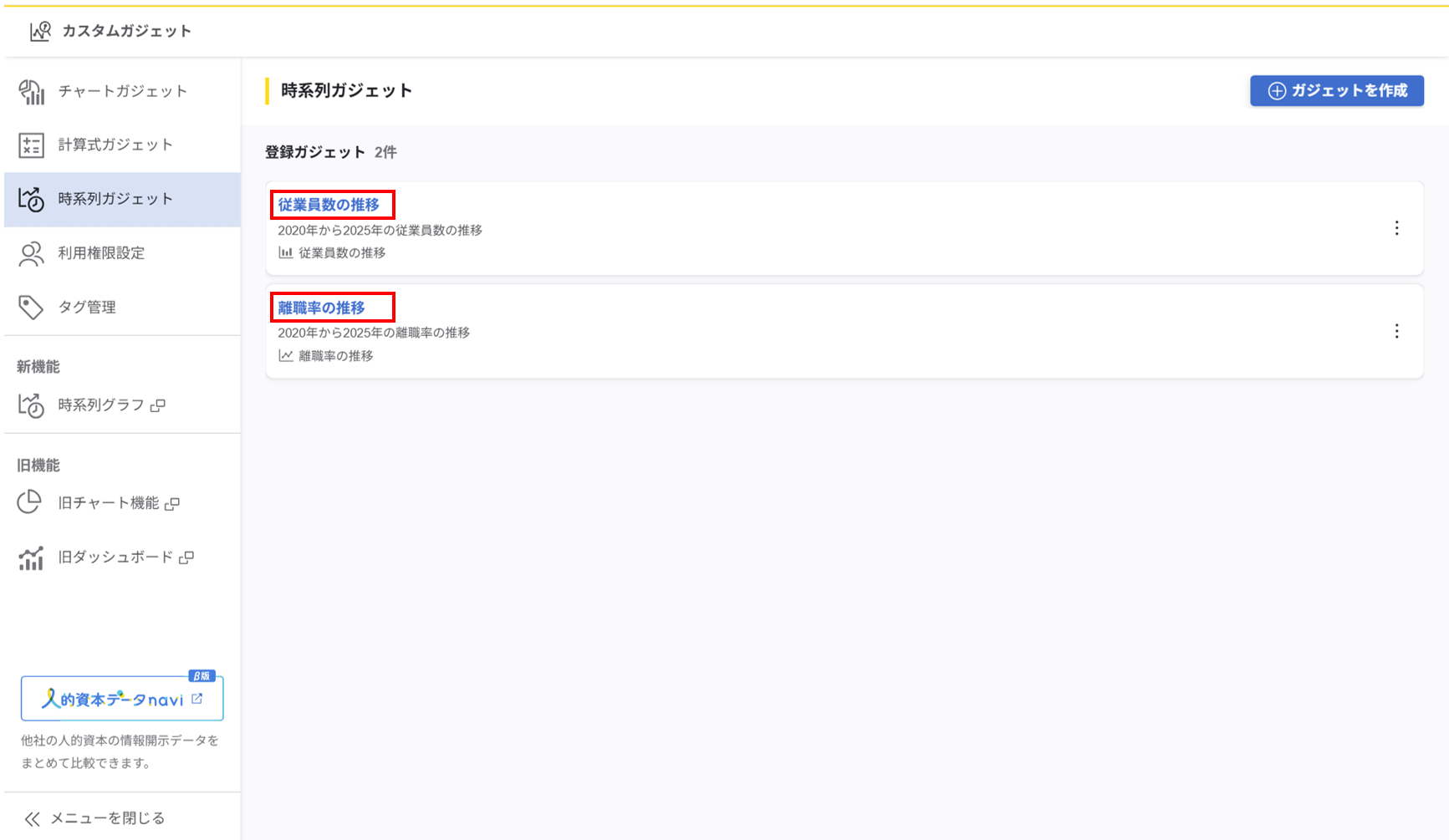1449x840 pixels.
Task: Click the 時系列グラフ icon under 新機能
Action: [32, 405]
